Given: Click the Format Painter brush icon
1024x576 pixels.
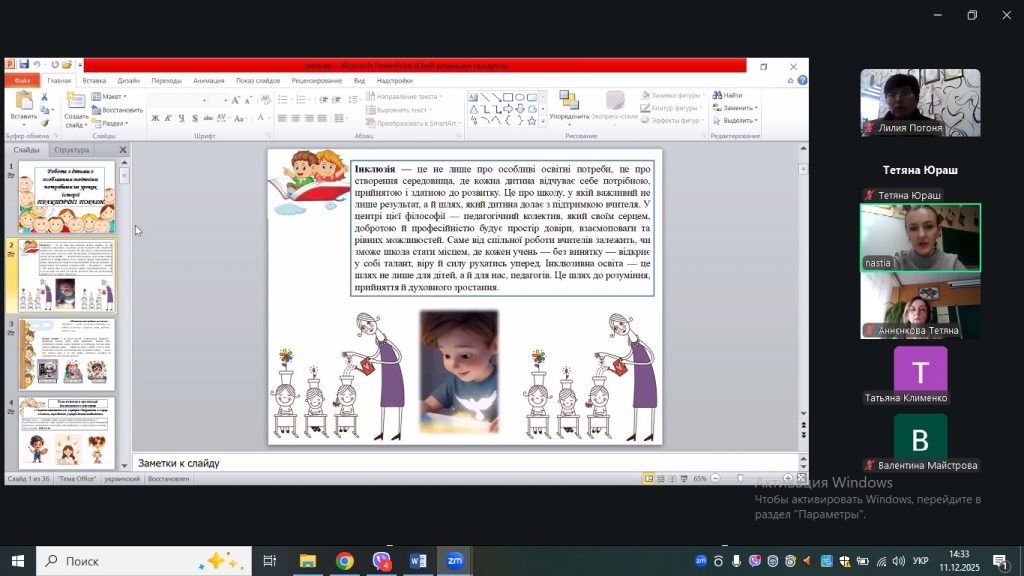Looking at the screenshot, I should coord(45,122).
